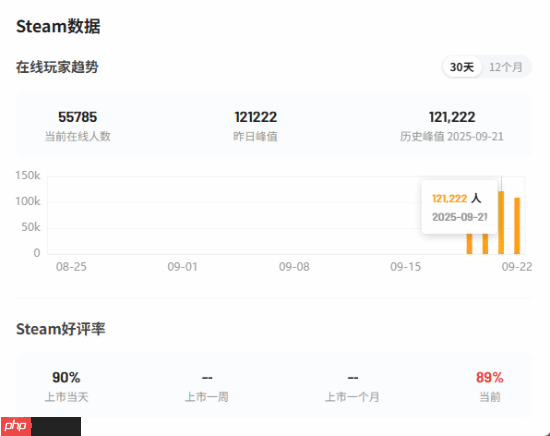
Task: Click the 当前 rating label
Action: click(x=490, y=397)
